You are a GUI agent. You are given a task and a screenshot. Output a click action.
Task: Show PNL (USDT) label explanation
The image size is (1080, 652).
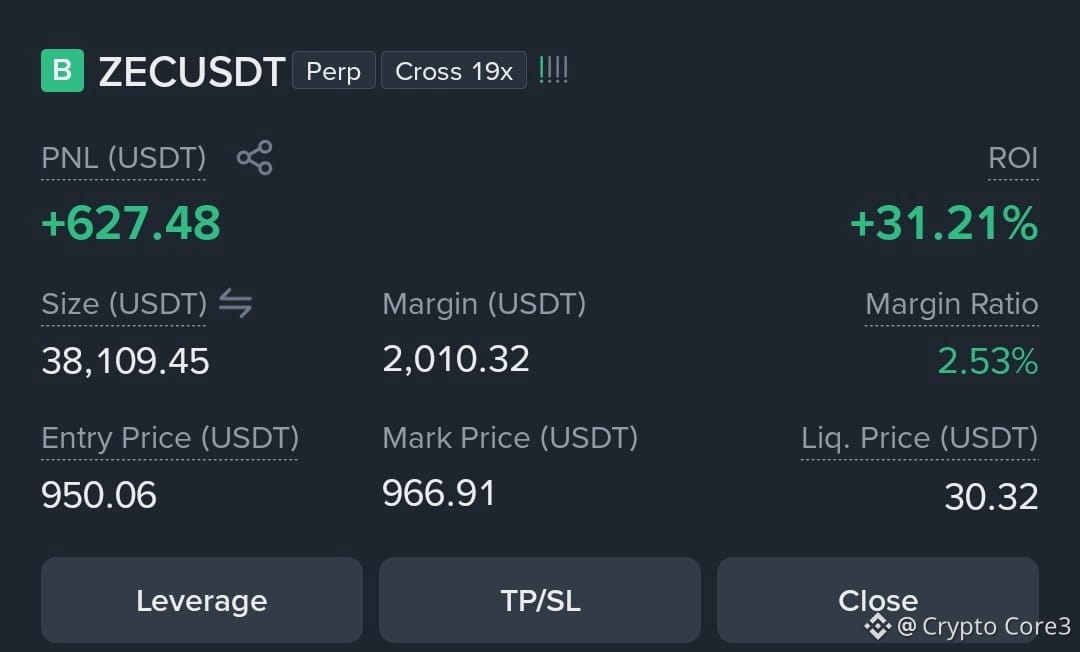tap(123, 158)
